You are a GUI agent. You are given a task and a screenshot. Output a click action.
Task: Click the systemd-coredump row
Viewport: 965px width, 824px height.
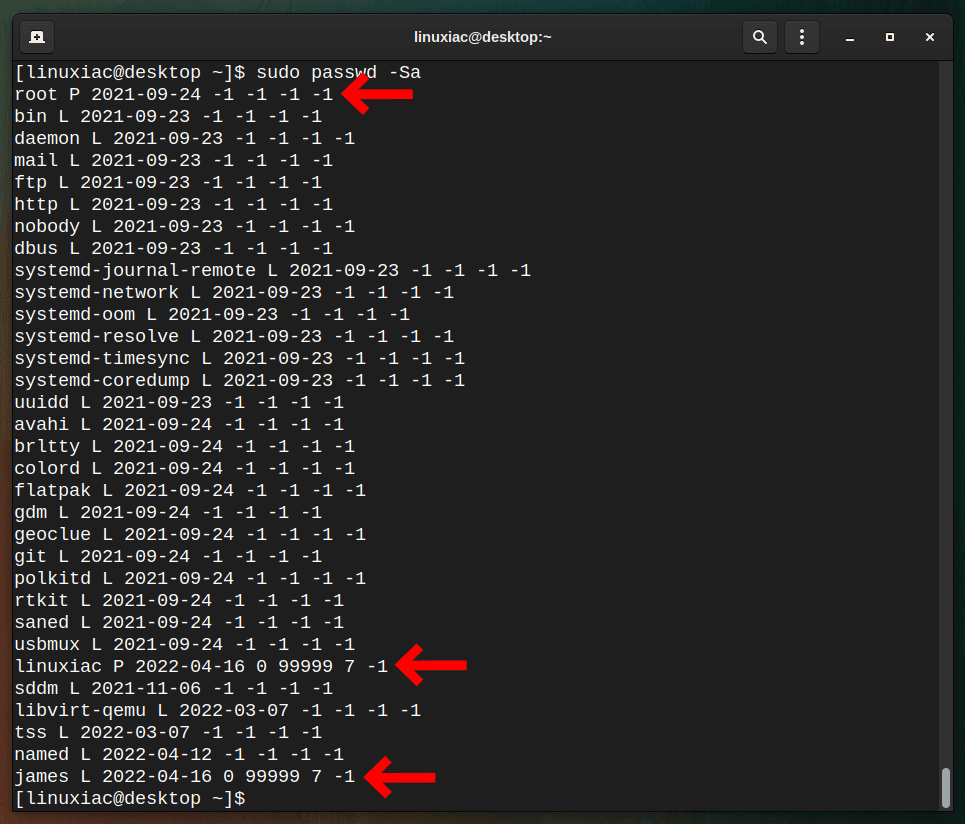[x=239, y=381]
